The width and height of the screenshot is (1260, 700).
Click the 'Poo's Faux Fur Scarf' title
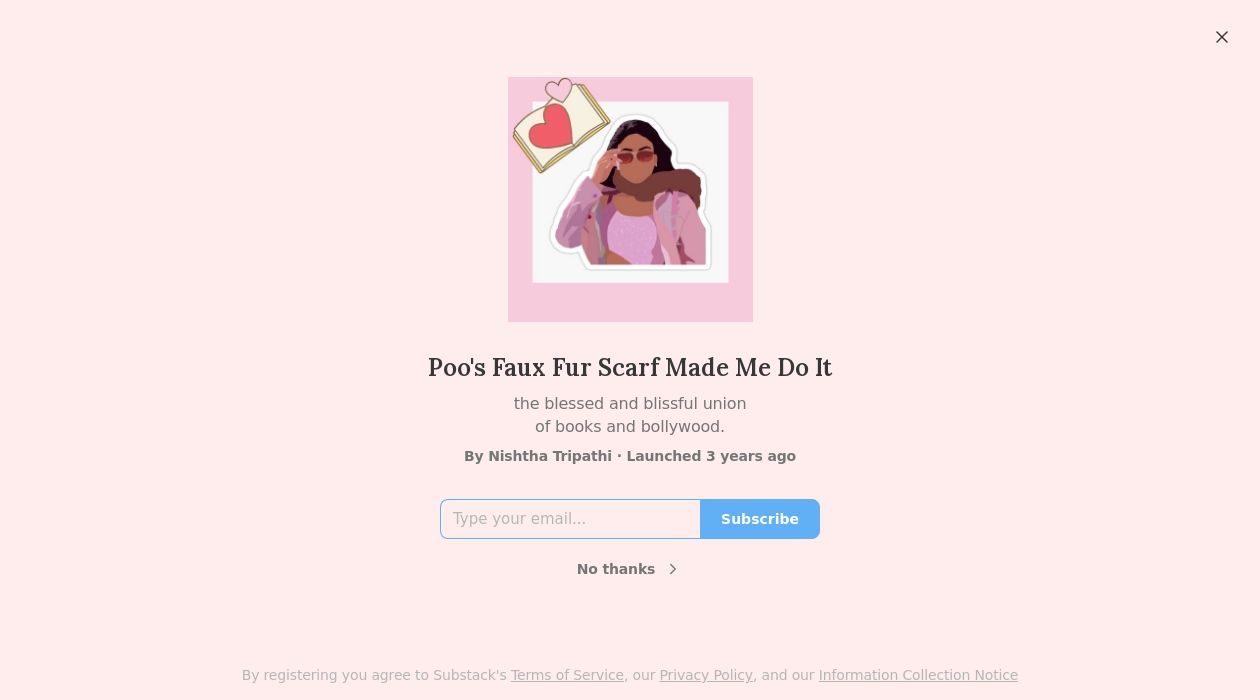(630, 368)
